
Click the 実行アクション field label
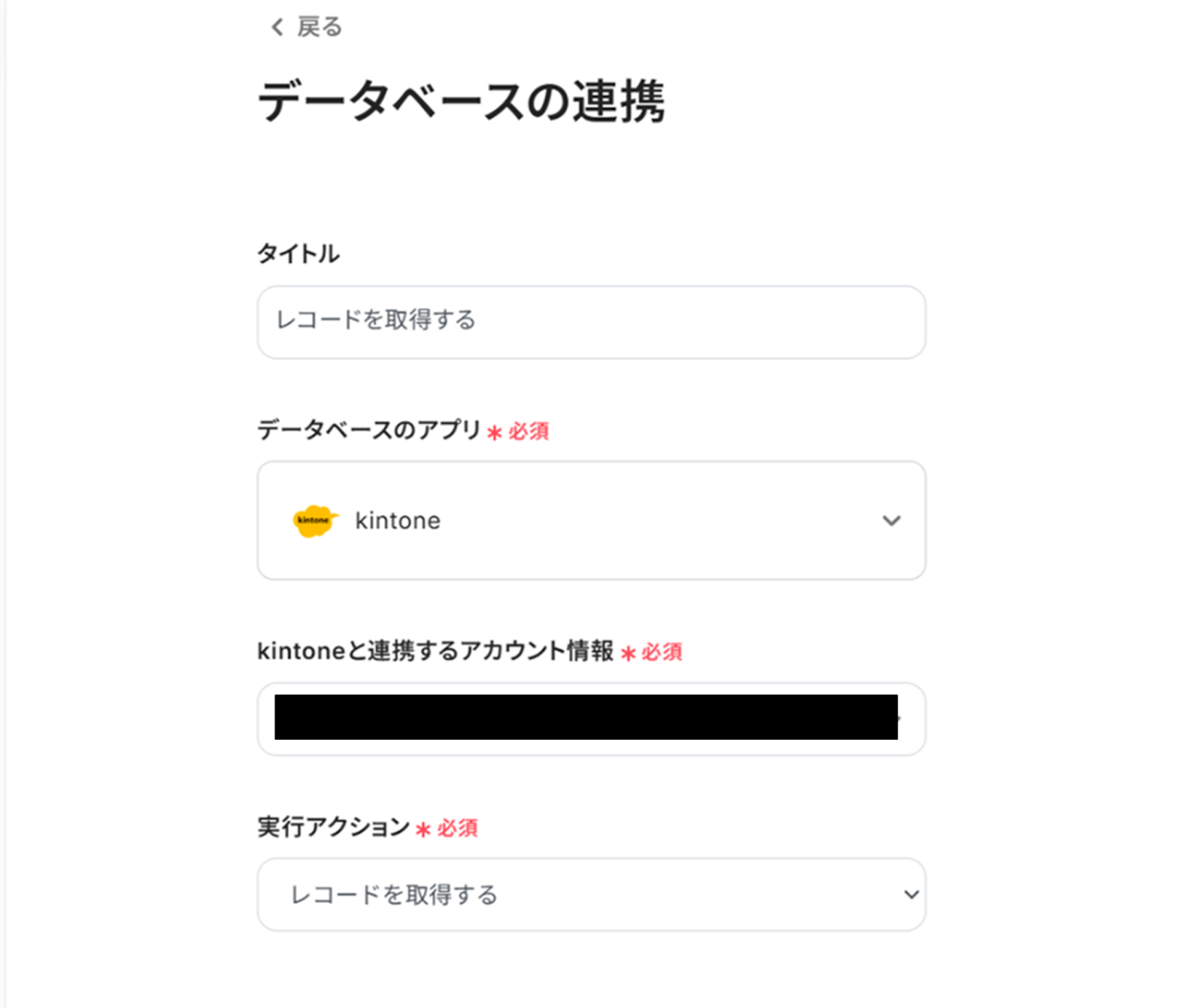click(x=333, y=827)
